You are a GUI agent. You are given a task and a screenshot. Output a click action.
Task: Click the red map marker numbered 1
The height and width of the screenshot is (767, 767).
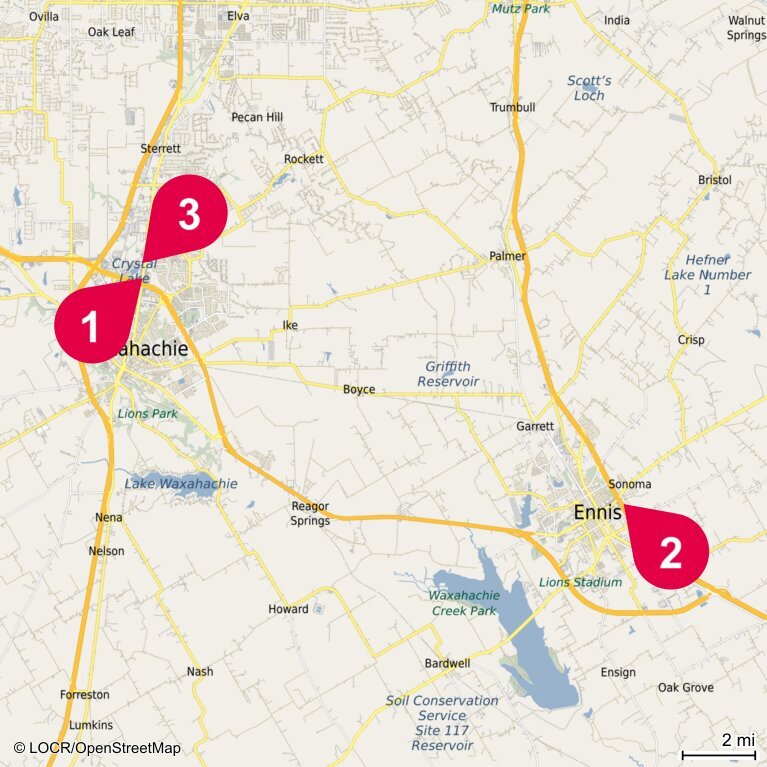click(x=90, y=325)
